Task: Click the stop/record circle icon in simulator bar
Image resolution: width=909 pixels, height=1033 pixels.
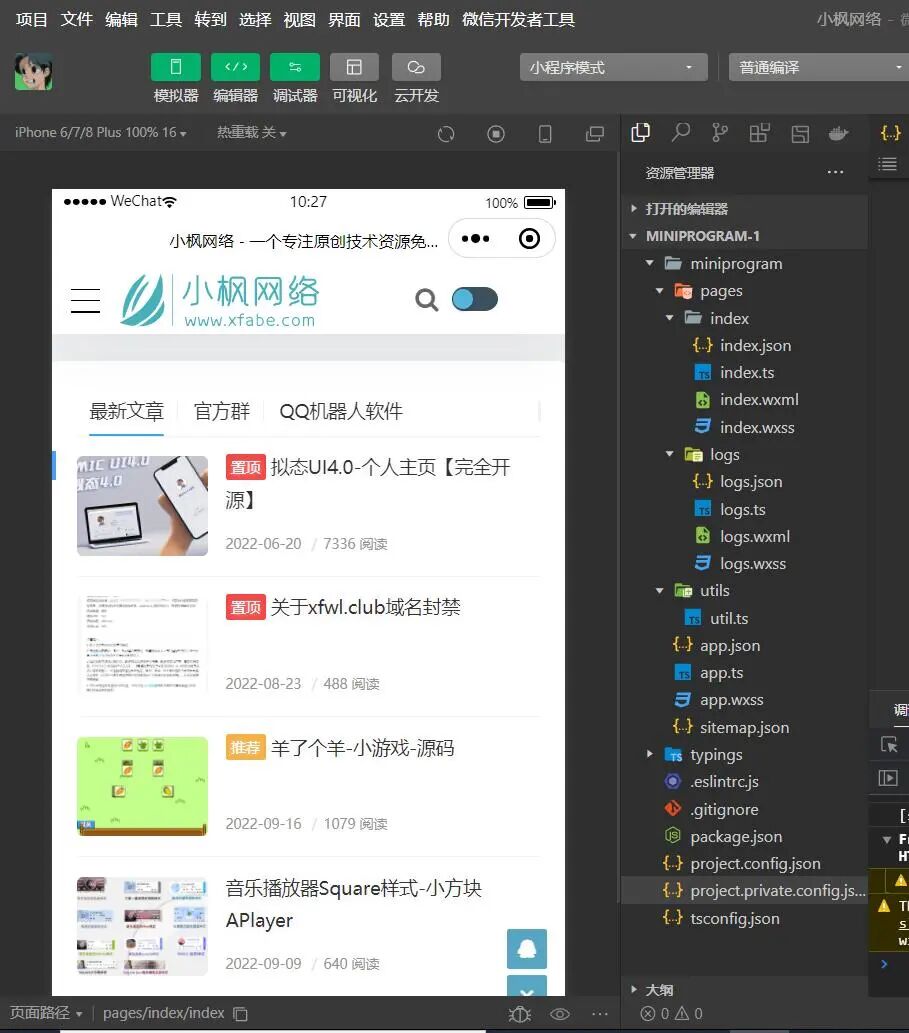Action: point(495,134)
